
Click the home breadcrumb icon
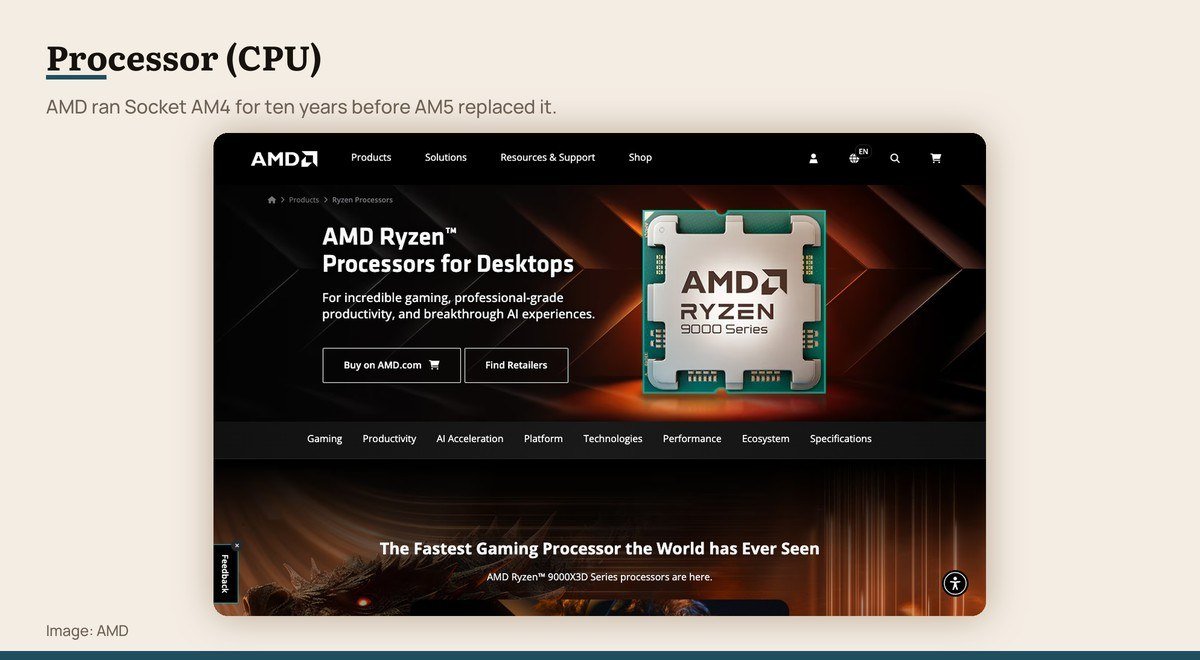(272, 200)
